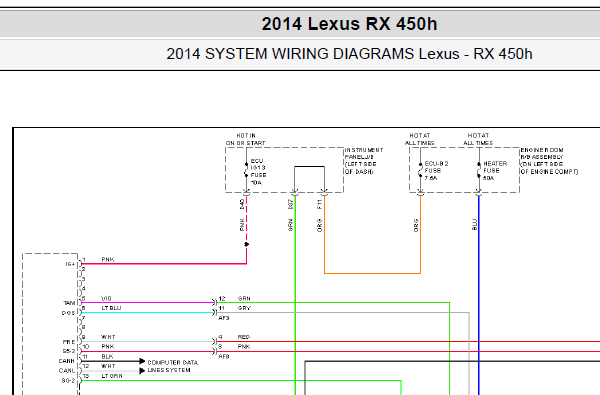The image size is (600, 395).
Task: Click the '2014 Lexus RX 450h' page title
Action: pyautogui.click(x=349, y=24)
